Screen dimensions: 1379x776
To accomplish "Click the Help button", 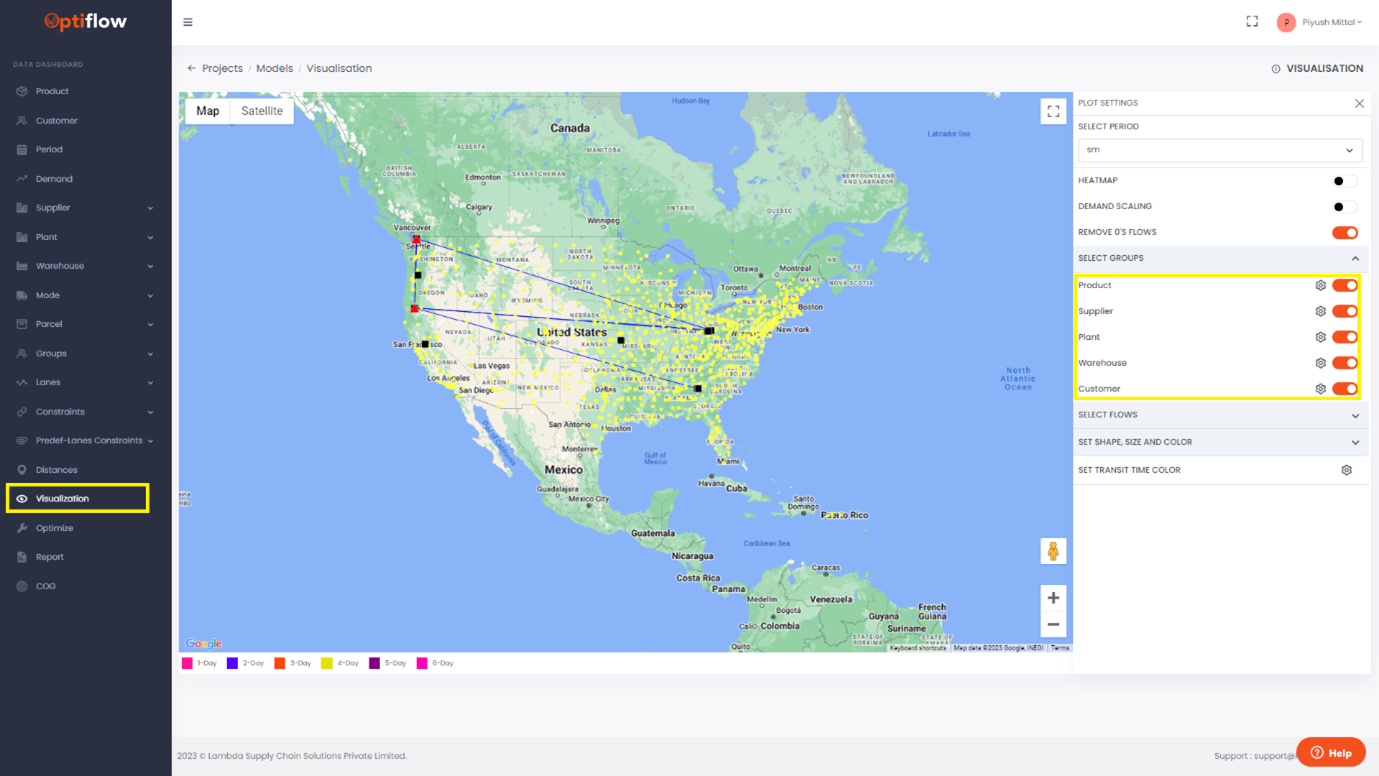I will pos(1330,752).
